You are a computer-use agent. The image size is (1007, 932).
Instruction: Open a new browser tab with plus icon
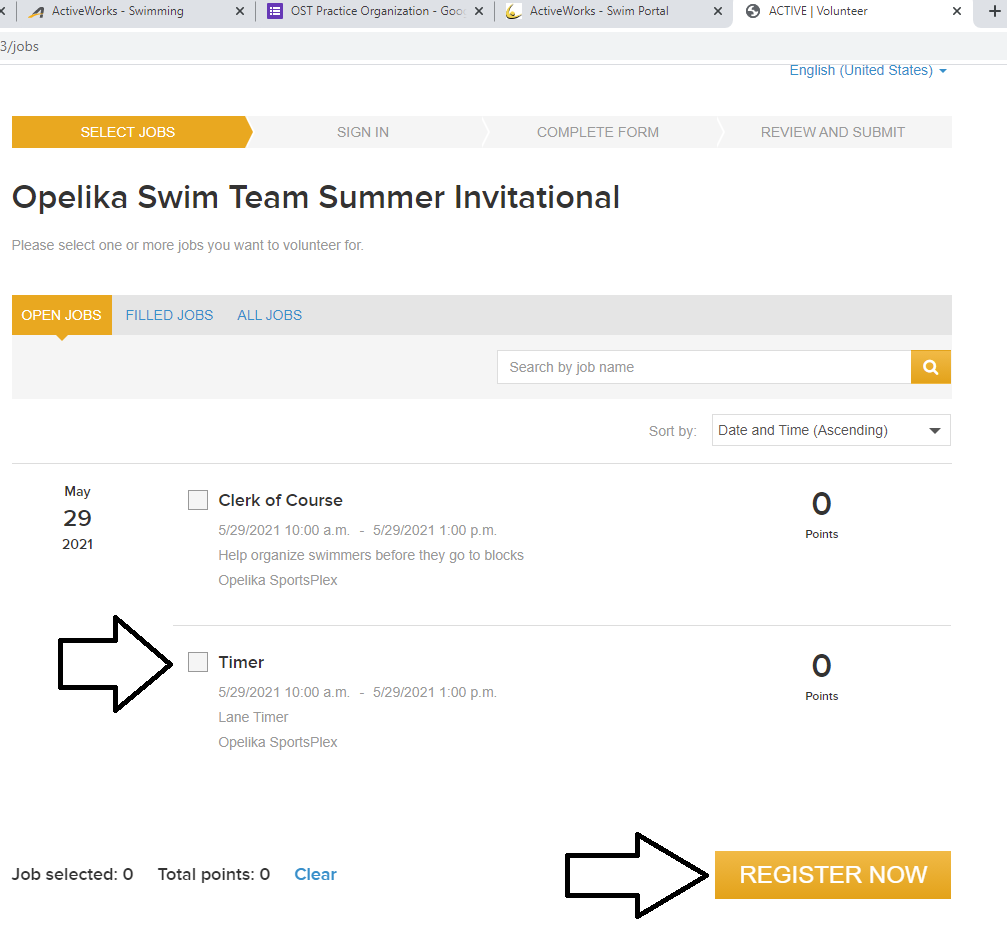pyautogui.click(x=993, y=11)
